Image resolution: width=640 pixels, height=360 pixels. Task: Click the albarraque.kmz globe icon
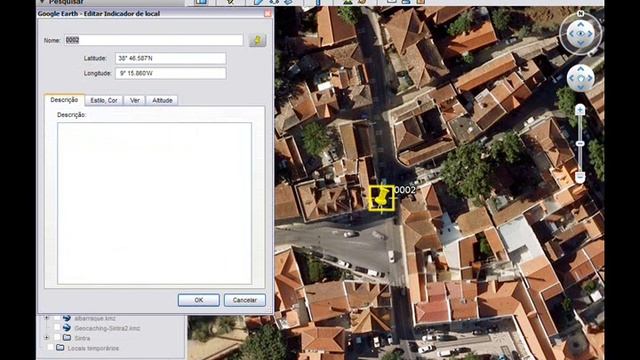pyautogui.click(x=67, y=318)
